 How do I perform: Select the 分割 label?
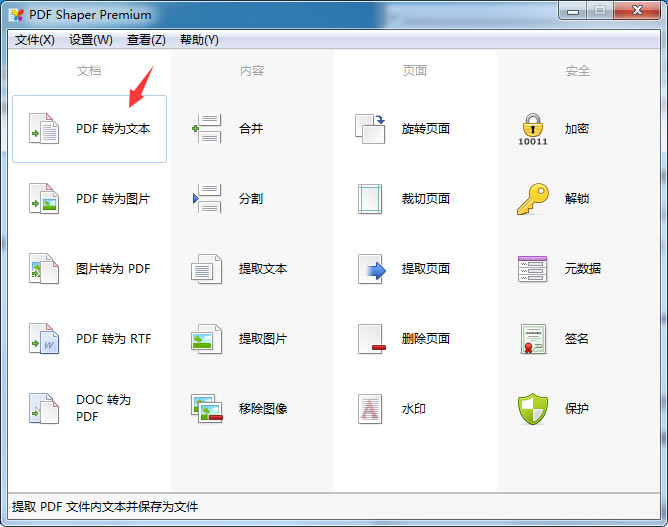[x=251, y=199]
